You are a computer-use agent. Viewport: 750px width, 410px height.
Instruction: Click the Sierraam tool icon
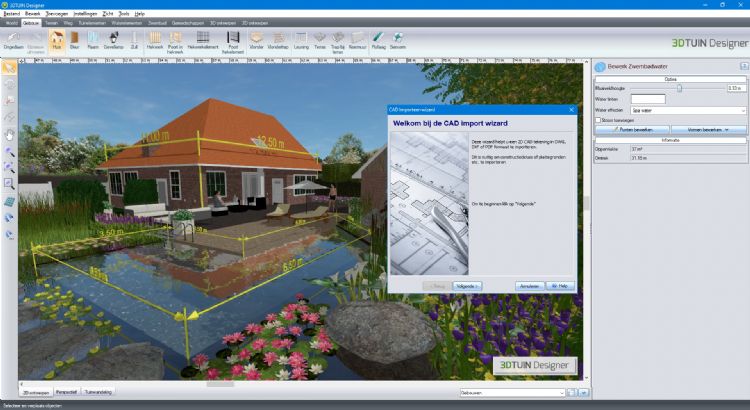398,41
